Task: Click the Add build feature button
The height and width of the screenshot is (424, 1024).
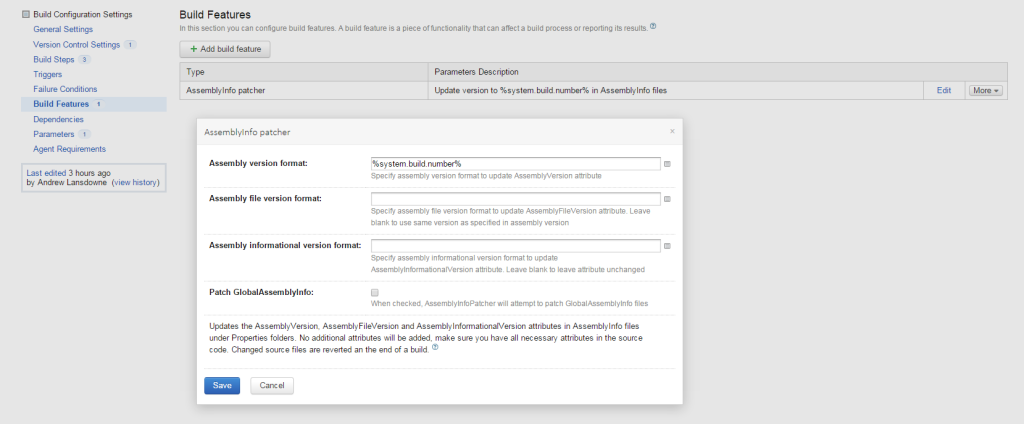Action: click(225, 49)
